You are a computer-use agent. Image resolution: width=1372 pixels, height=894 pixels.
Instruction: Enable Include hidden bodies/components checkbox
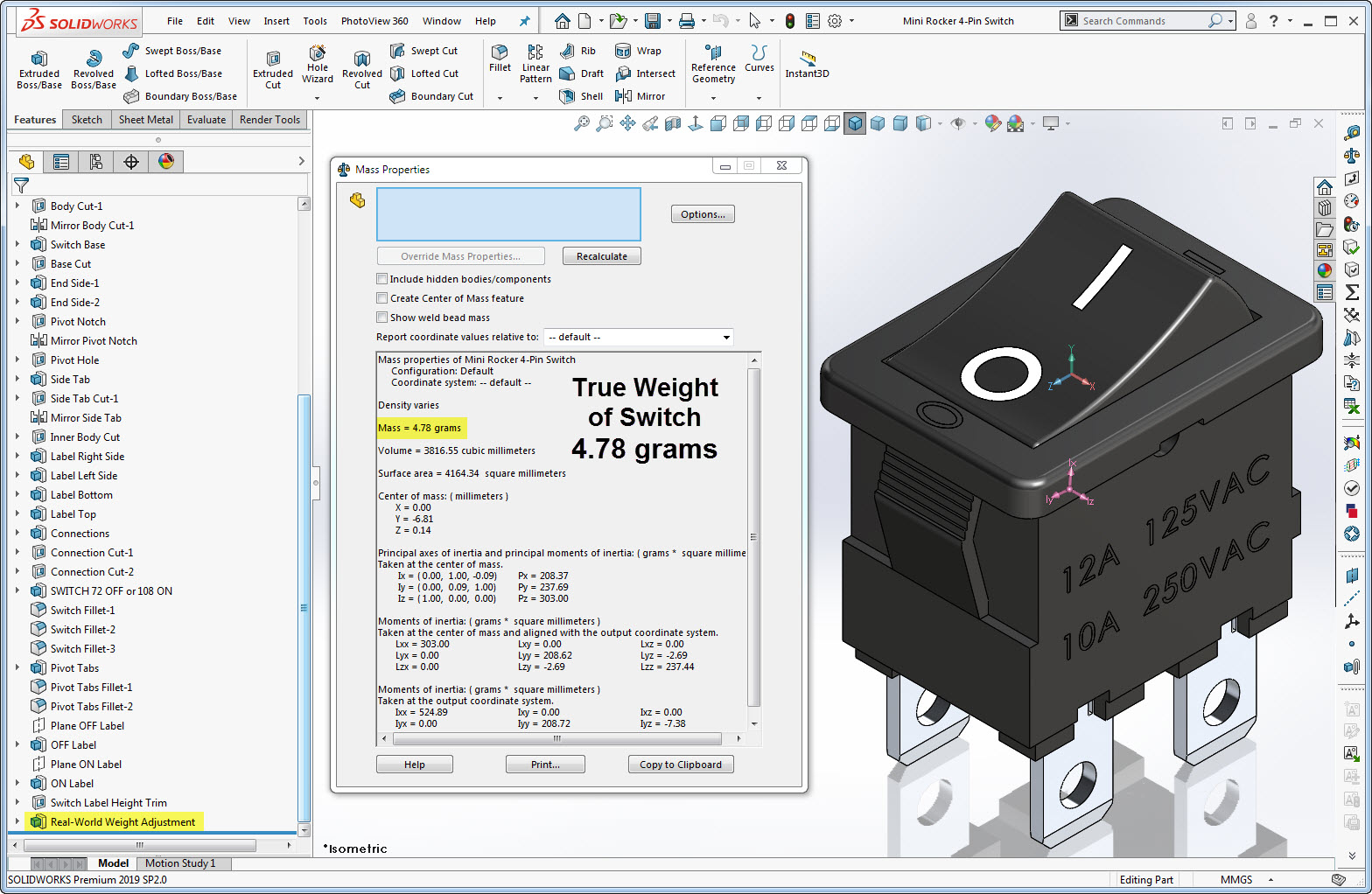click(382, 279)
